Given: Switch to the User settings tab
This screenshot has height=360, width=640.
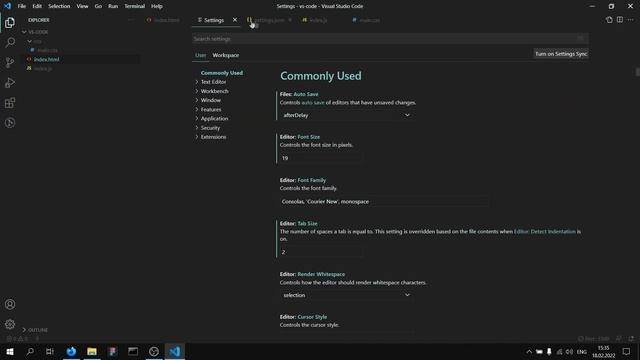Looking at the screenshot, I should click(x=200, y=55).
